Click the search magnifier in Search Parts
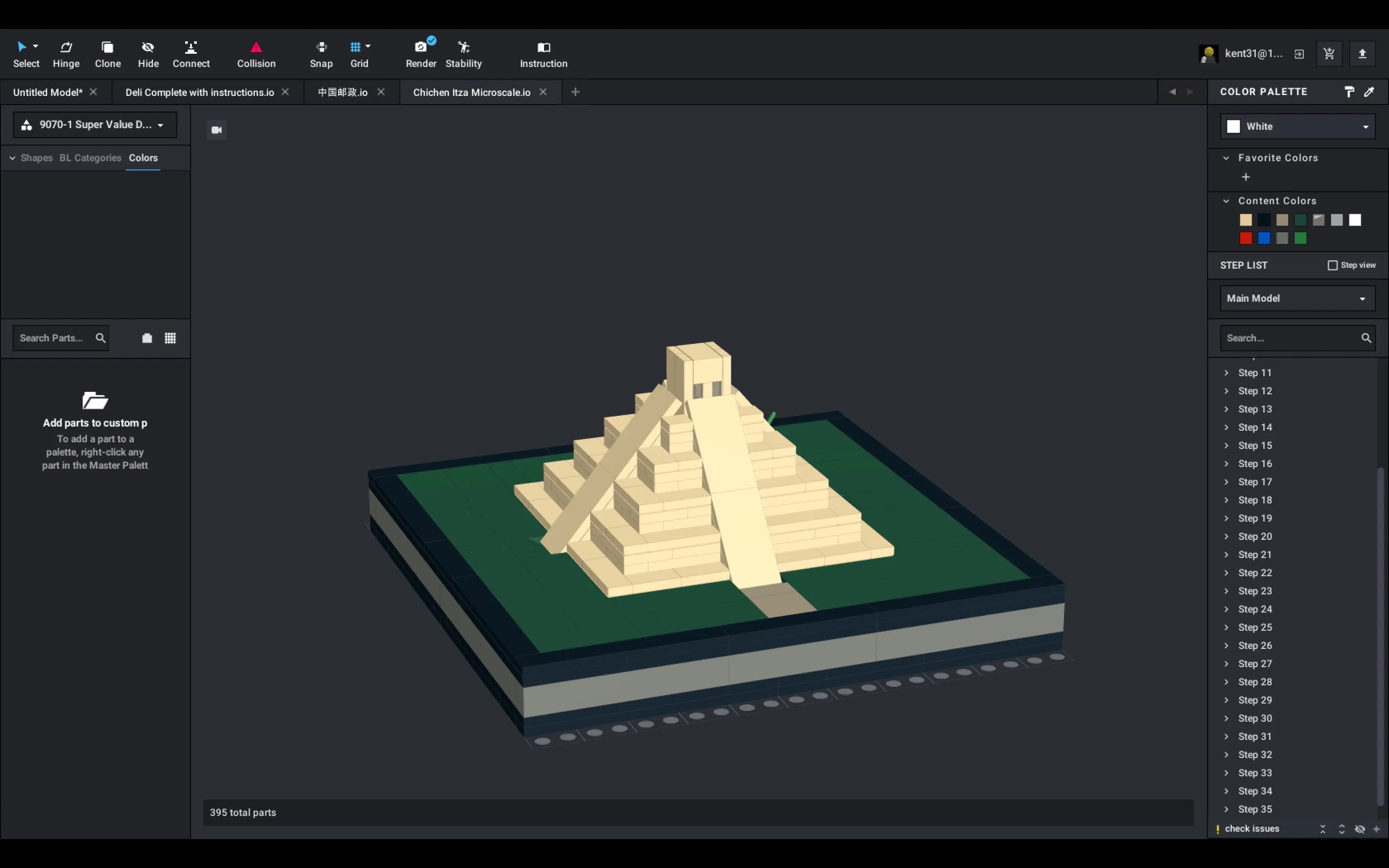The width and height of the screenshot is (1389, 868). (x=100, y=338)
